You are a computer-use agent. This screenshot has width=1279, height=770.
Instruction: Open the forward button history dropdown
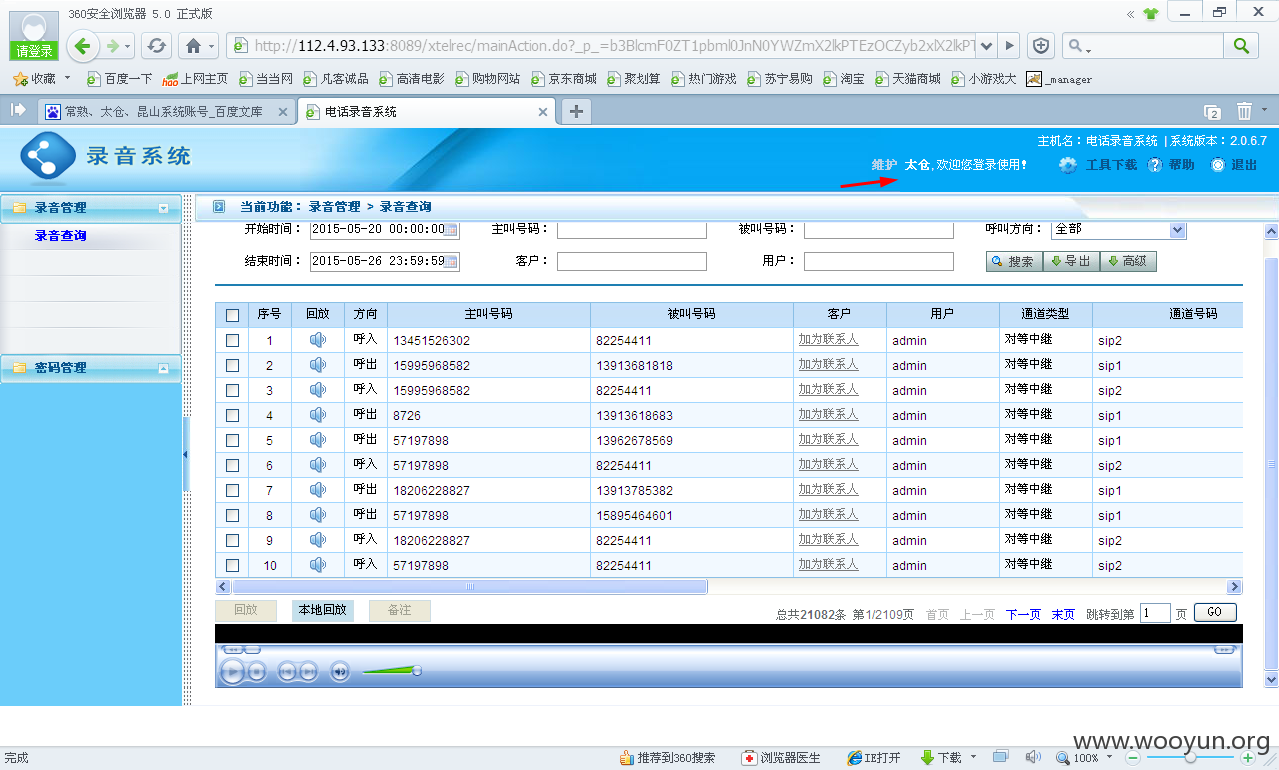coord(128,47)
